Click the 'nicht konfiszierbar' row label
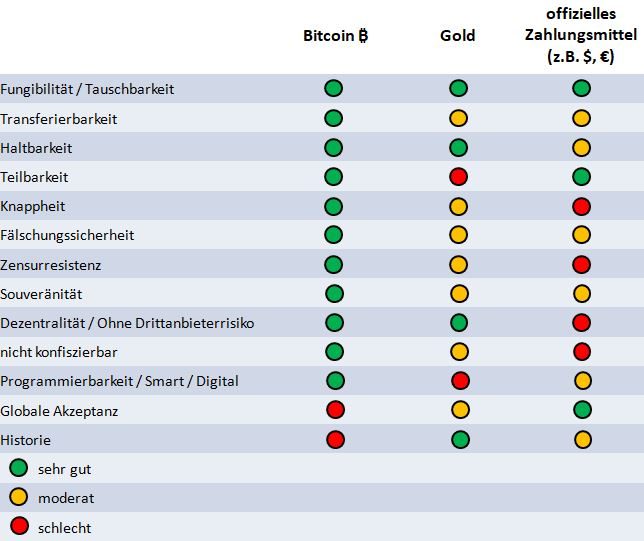The height and width of the screenshot is (541, 644). click(x=60, y=352)
